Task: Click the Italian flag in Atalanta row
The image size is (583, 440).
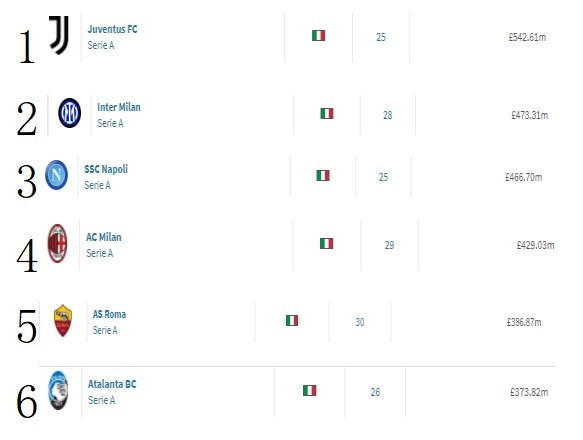Action: click(x=310, y=391)
